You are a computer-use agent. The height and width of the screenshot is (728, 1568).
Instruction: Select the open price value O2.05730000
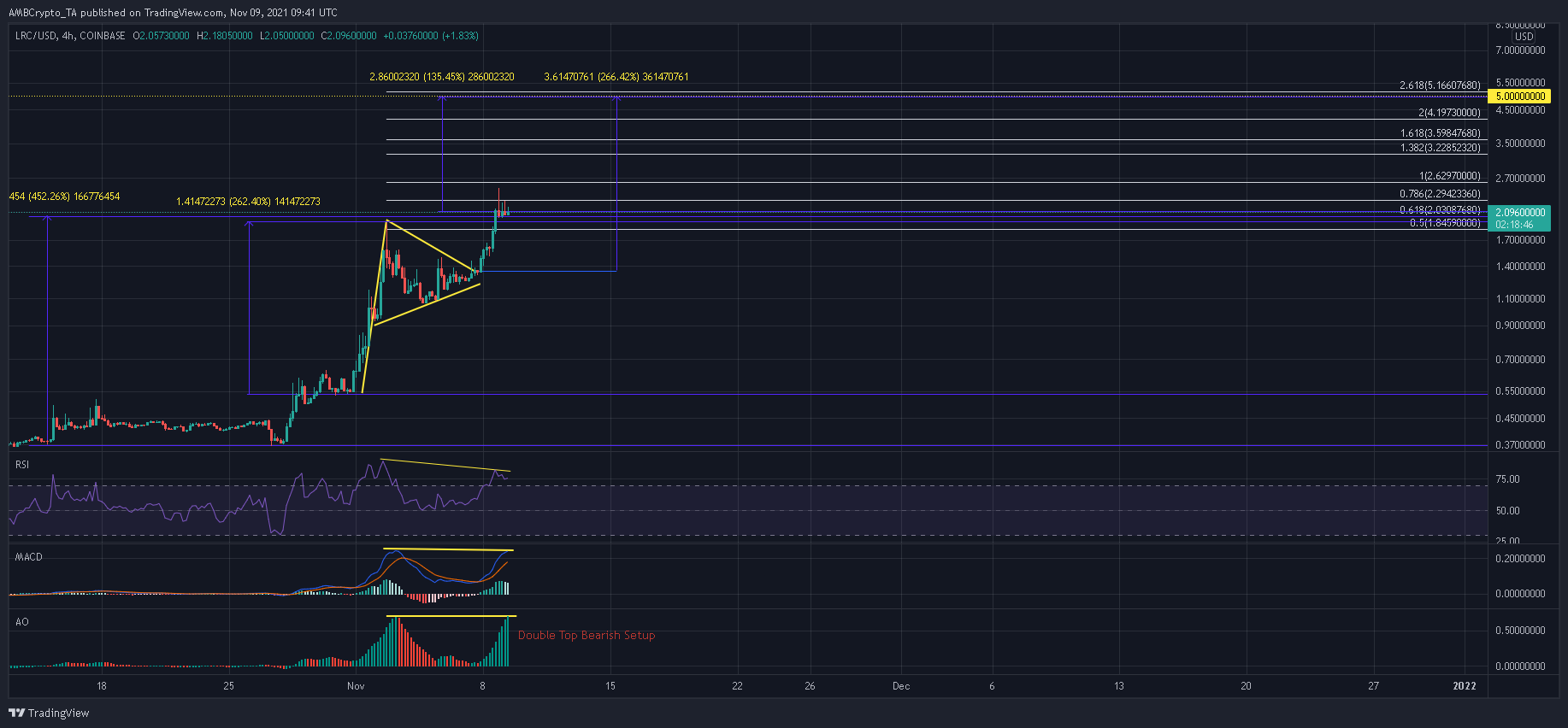pyautogui.click(x=162, y=36)
